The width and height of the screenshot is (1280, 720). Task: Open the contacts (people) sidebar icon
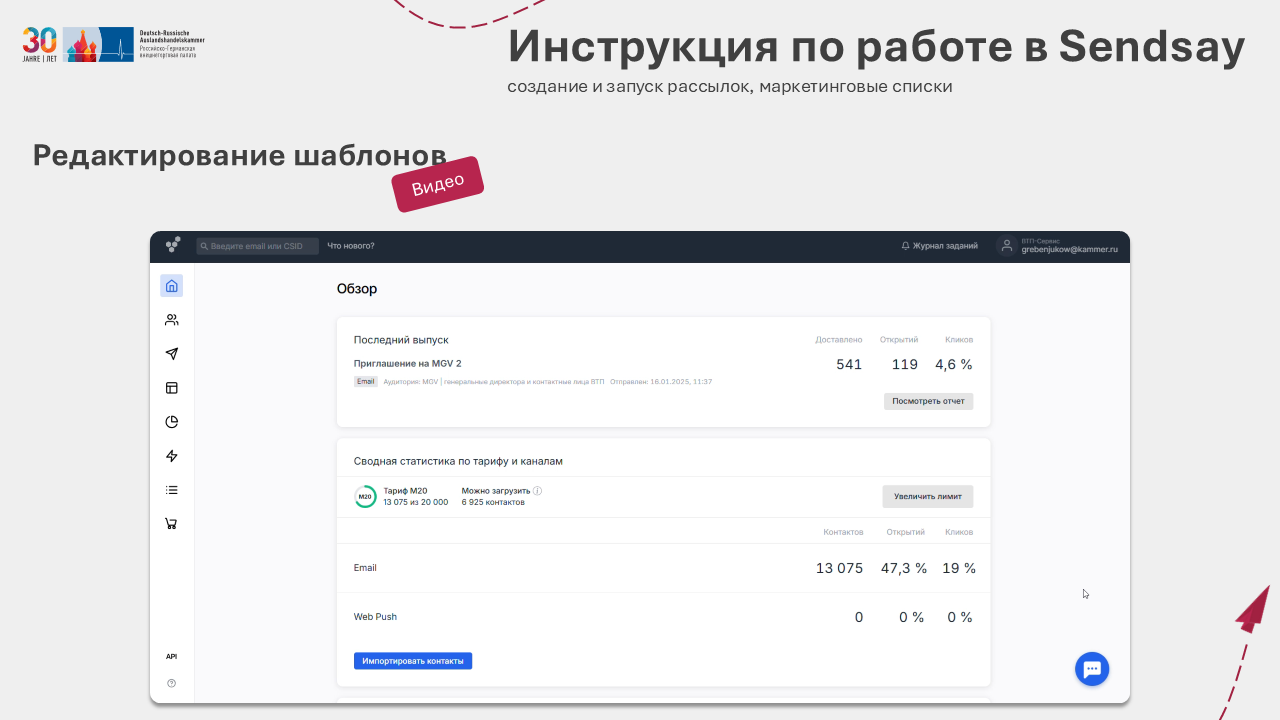coord(171,320)
